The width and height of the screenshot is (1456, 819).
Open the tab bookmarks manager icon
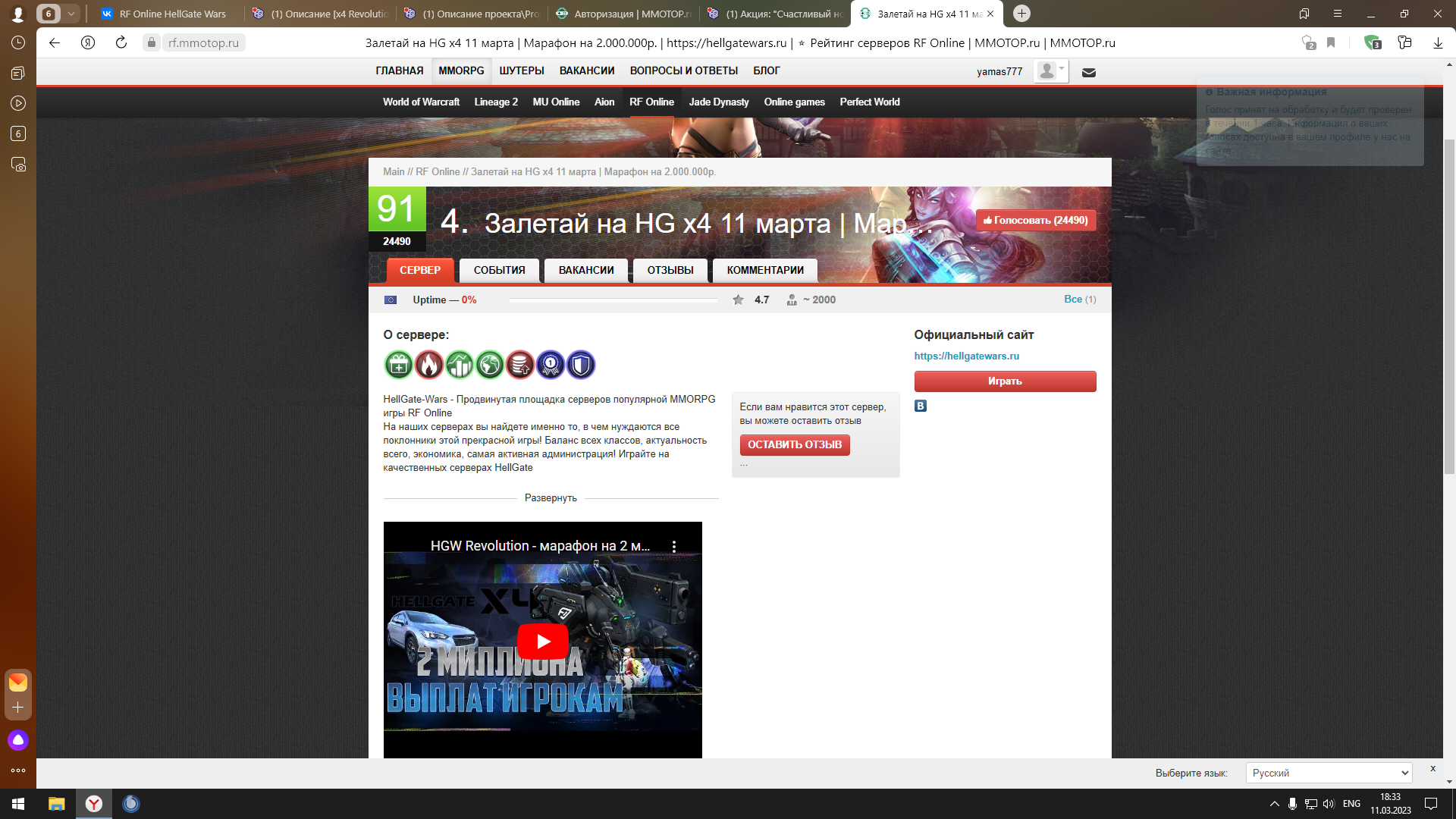(x=1304, y=14)
